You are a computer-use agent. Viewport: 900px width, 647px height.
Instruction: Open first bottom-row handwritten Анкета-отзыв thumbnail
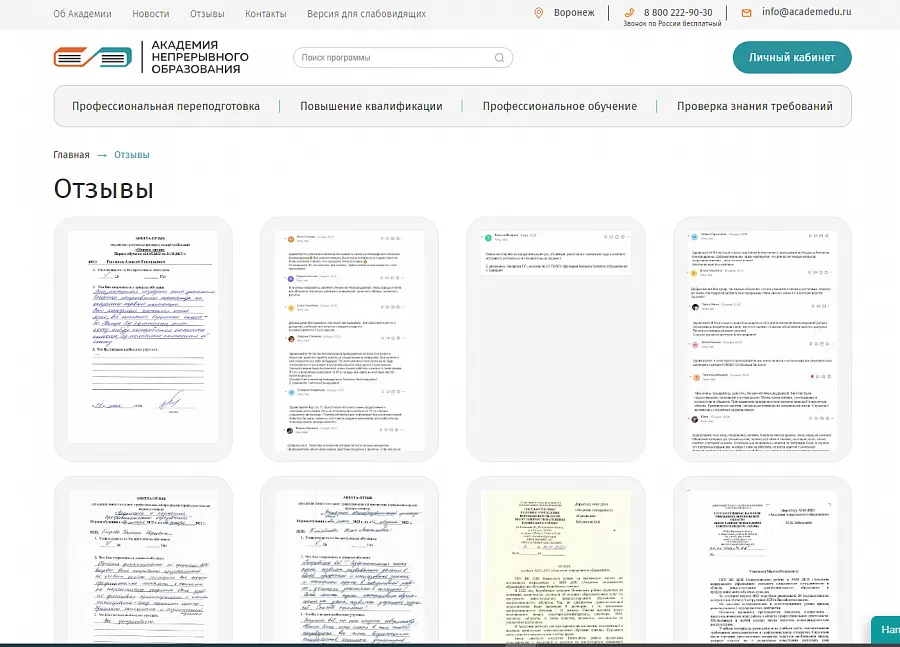click(x=143, y=560)
